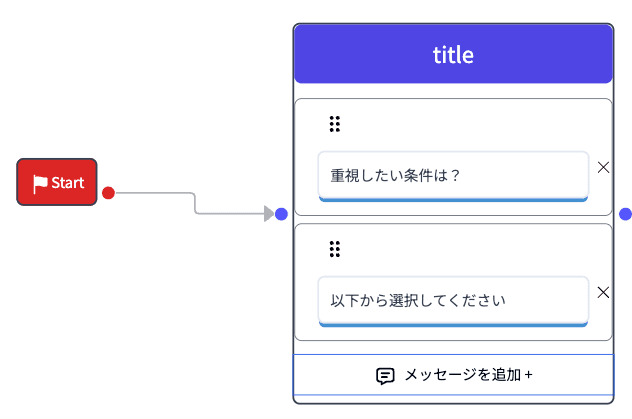Click the red output handle of Start node
Viewport: 632px width, 419px height.
tap(109, 193)
